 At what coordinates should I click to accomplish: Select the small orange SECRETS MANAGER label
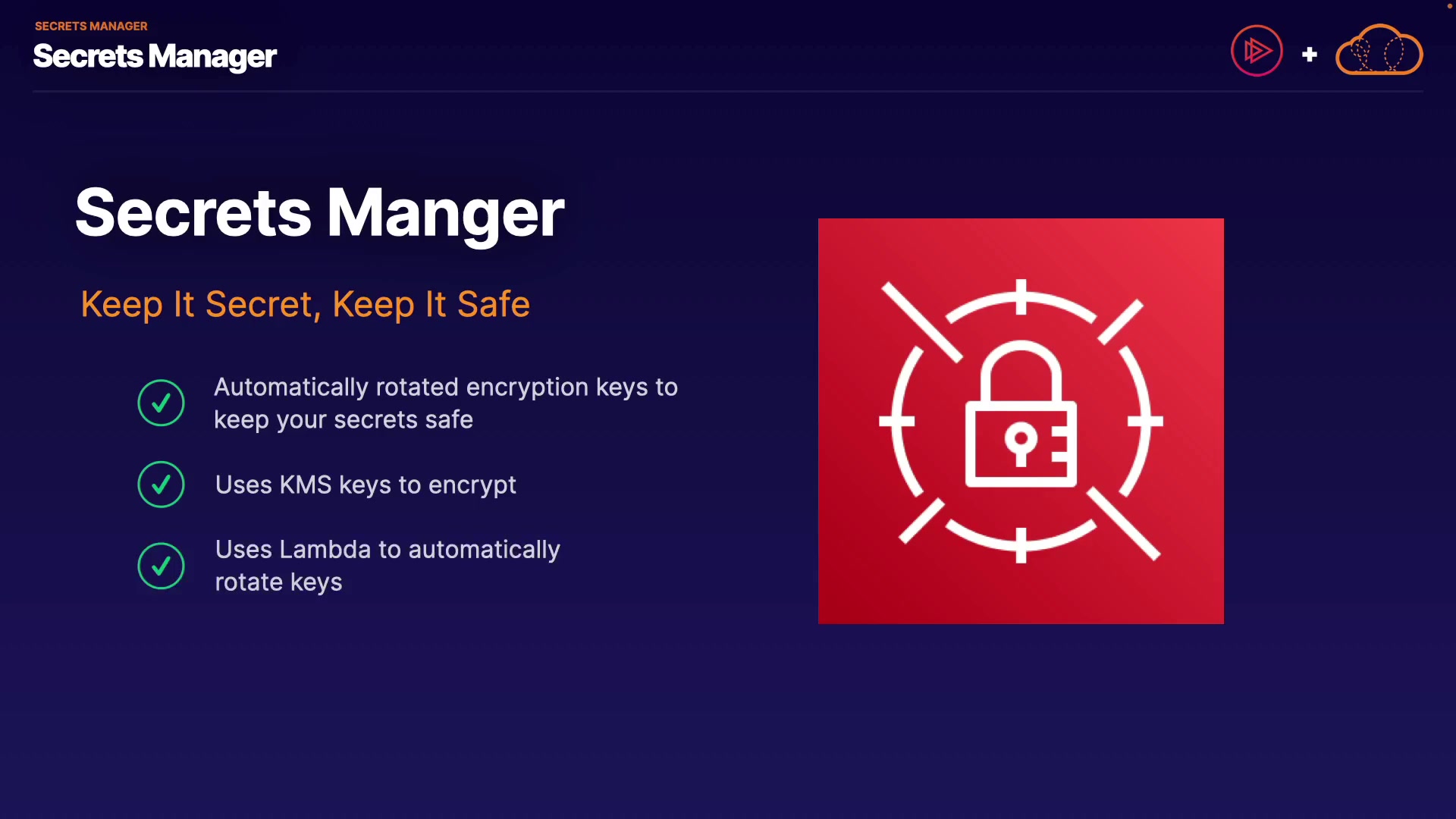click(x=91, y=26)
